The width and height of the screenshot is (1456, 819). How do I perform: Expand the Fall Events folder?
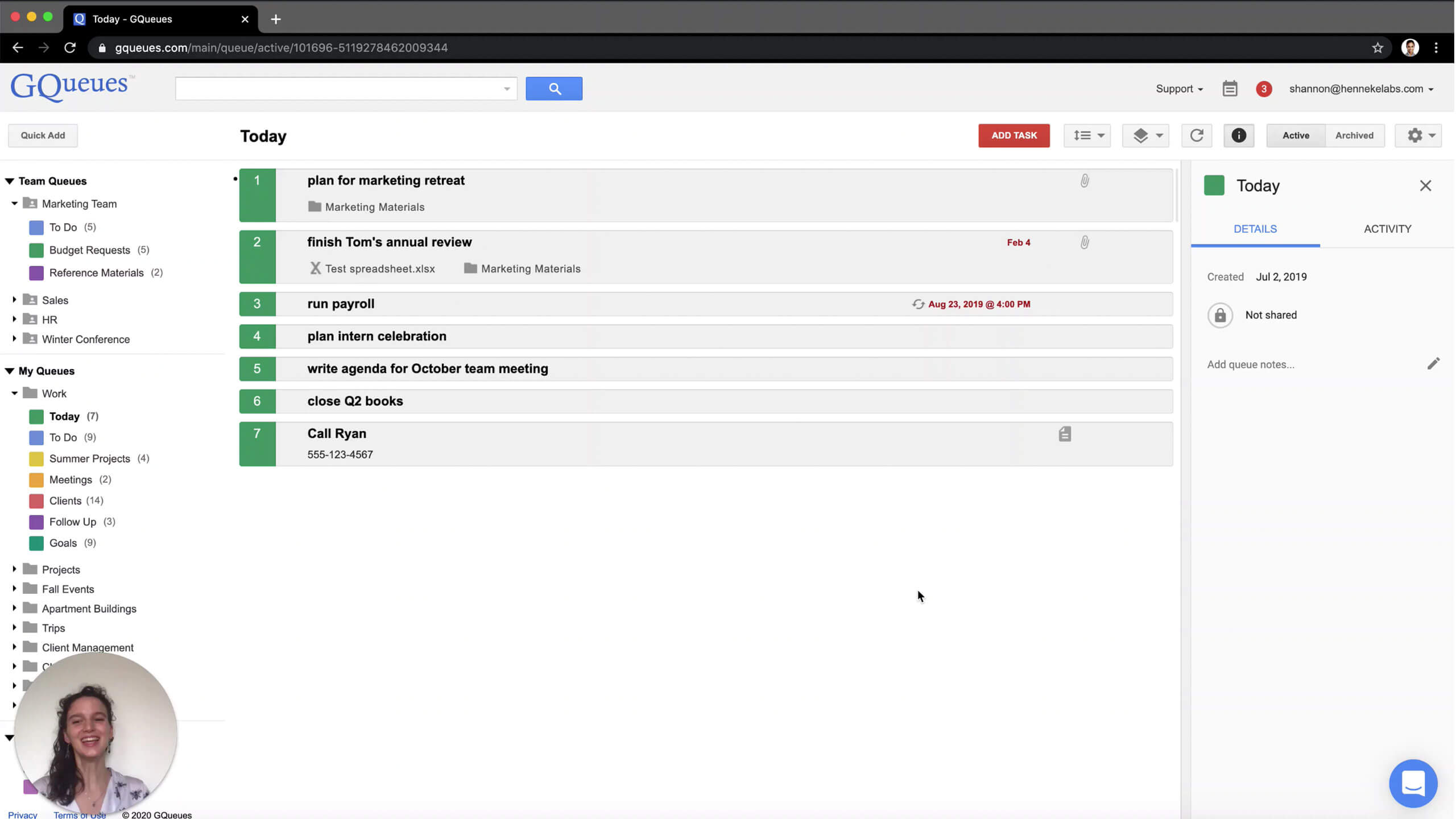[x=15, y=589]
